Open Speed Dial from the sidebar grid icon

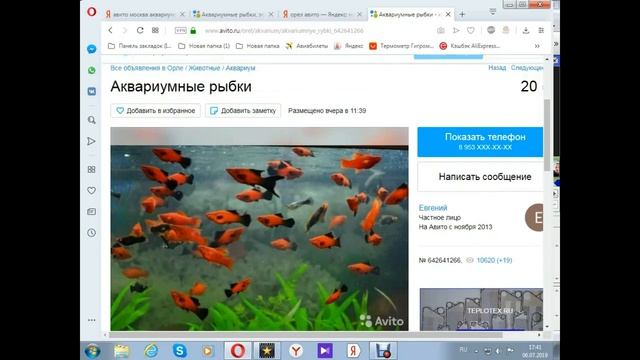pos(91,169)
